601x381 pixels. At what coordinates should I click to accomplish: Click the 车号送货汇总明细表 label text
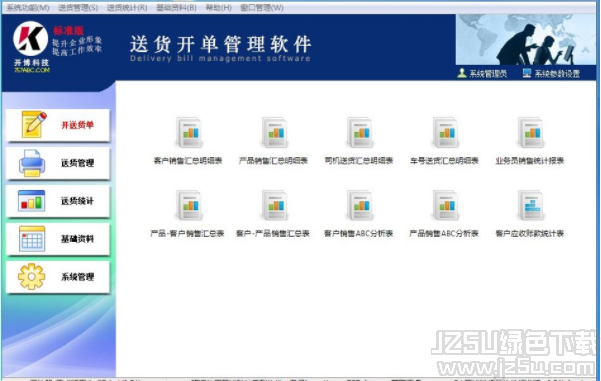point(444,161)
